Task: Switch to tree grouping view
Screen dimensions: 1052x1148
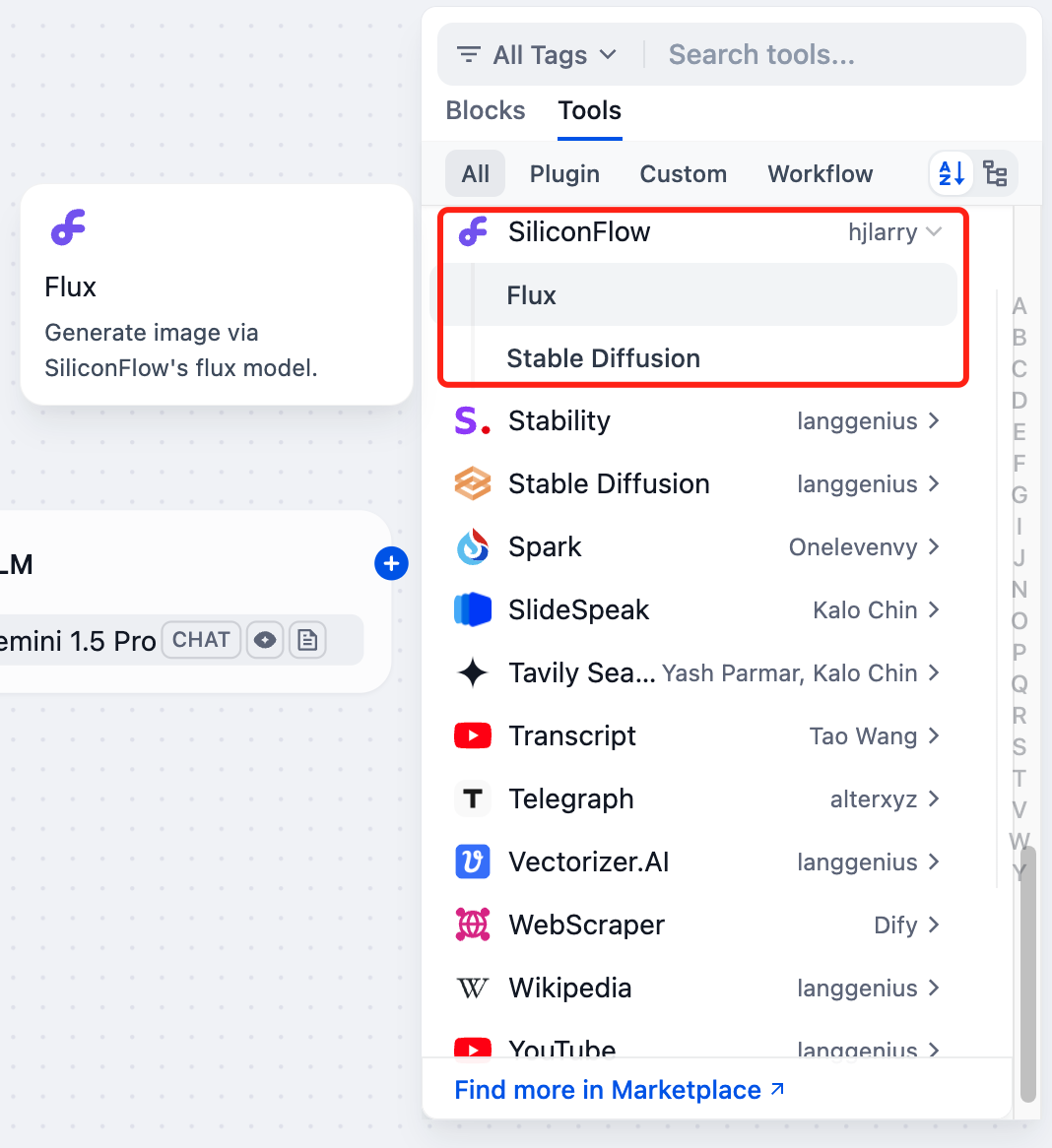Action: (996, 174)
